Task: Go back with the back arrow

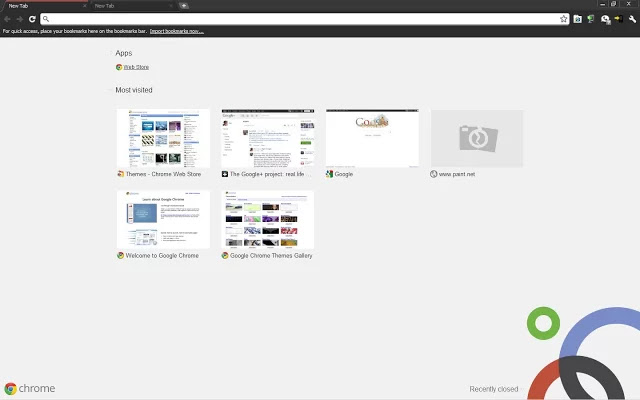Action: click(x=7, y=19)
